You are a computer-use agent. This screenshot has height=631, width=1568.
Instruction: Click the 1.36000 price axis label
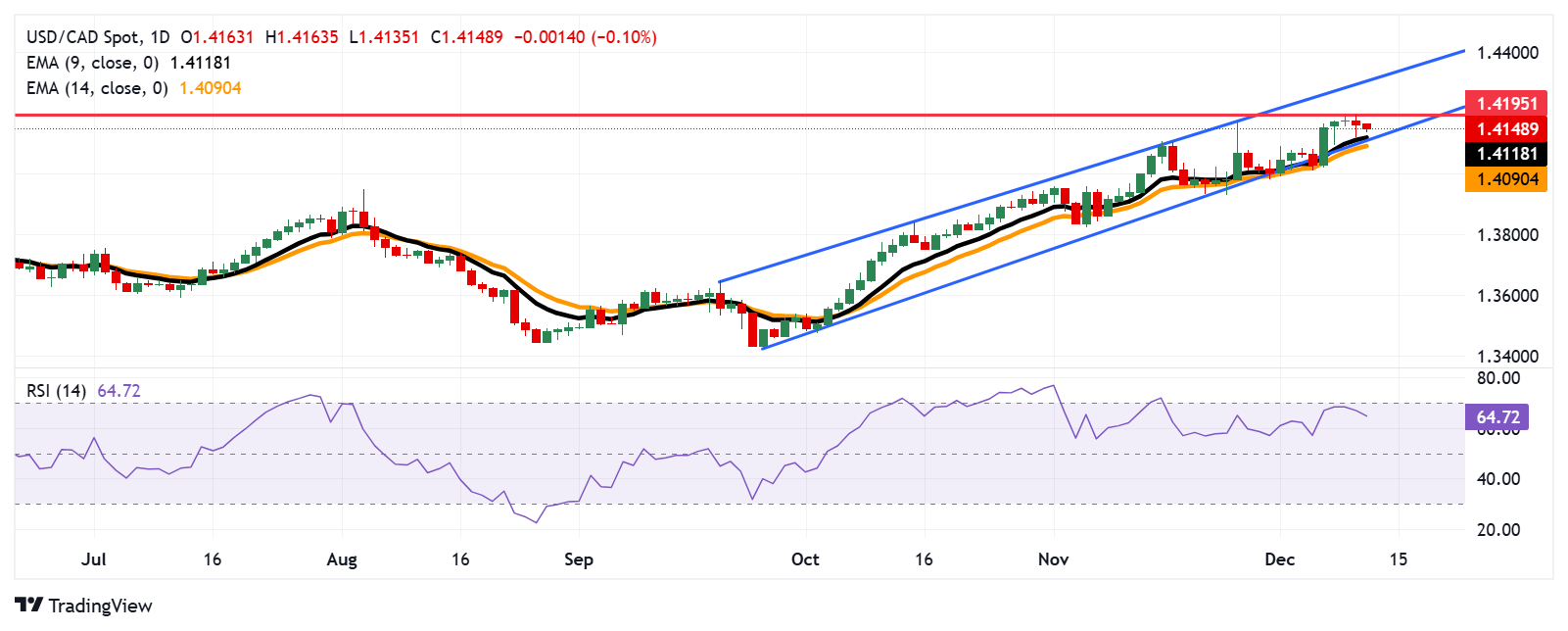coord(1507,296)
